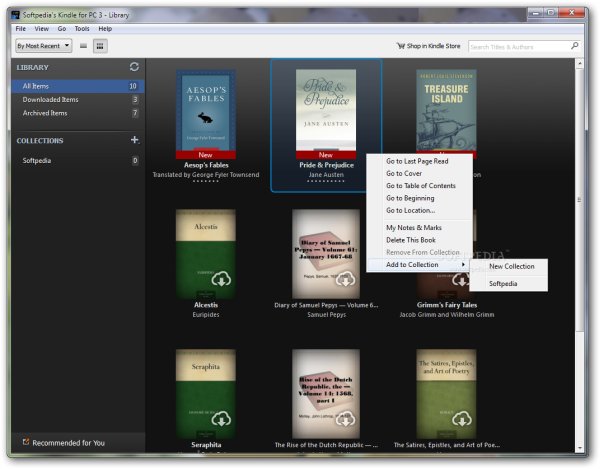Select Downloaded Items in Library sidebar

[x=50, y=100]
